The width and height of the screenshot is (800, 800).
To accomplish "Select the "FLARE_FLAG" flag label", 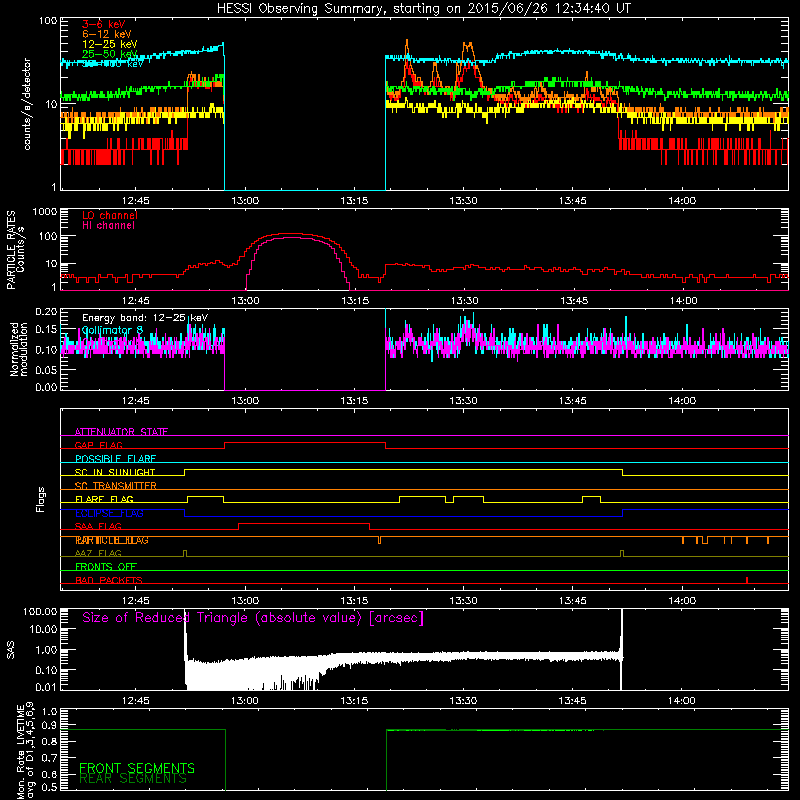I will click(x=104, y=499).
